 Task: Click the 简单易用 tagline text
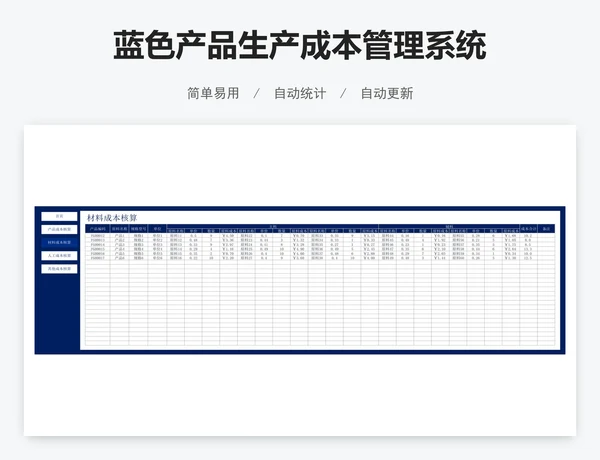pyautogui.click(x=213, y=93)
